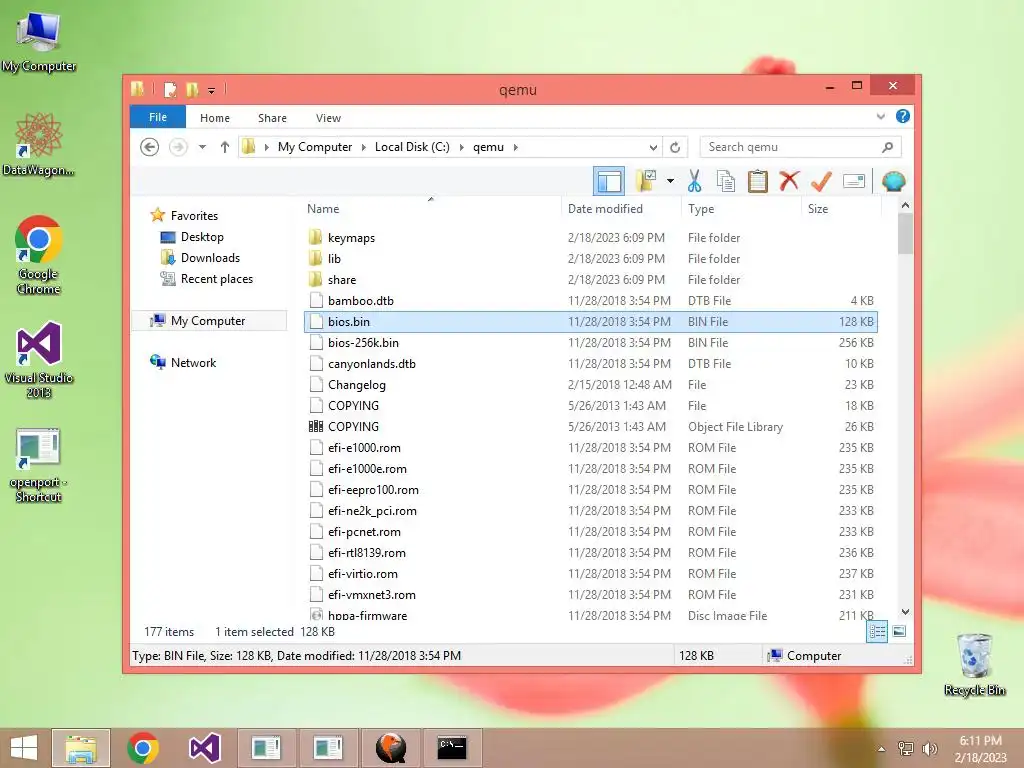This screenshot has height=768, width=1024.
Task: Click the blue shell icon in toolbar
Action: (893, 181)
